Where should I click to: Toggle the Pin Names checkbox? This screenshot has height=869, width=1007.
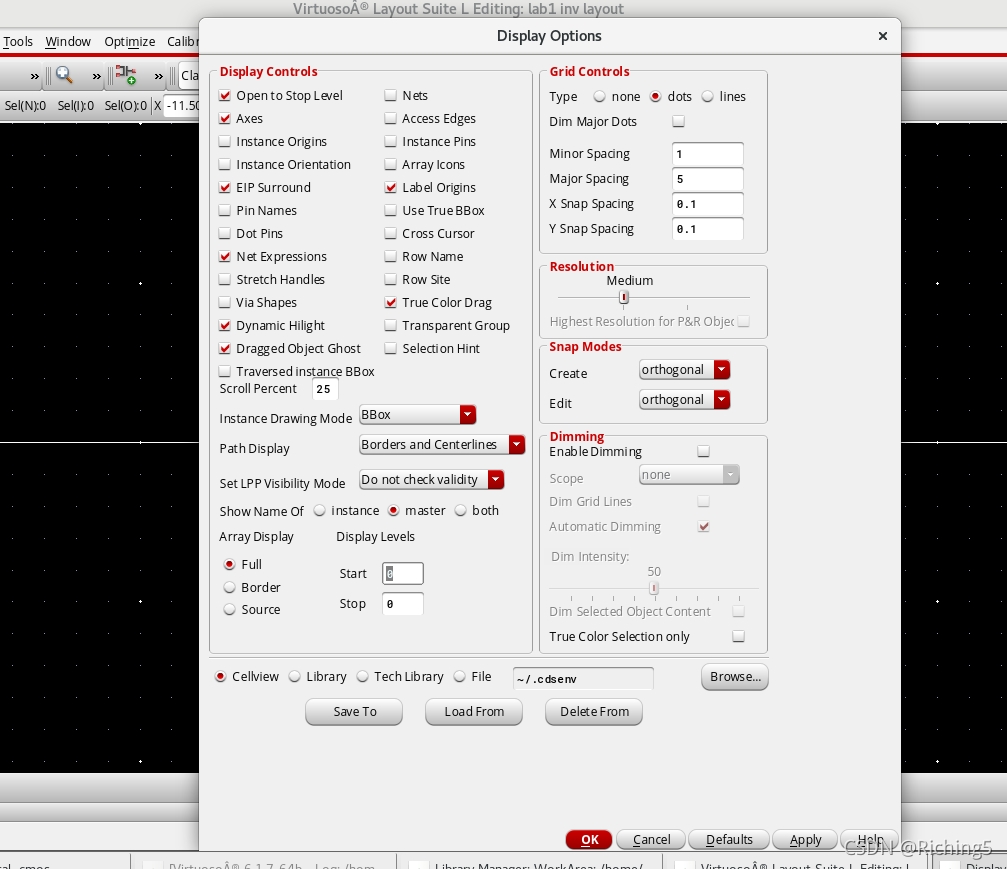(225, 211)
